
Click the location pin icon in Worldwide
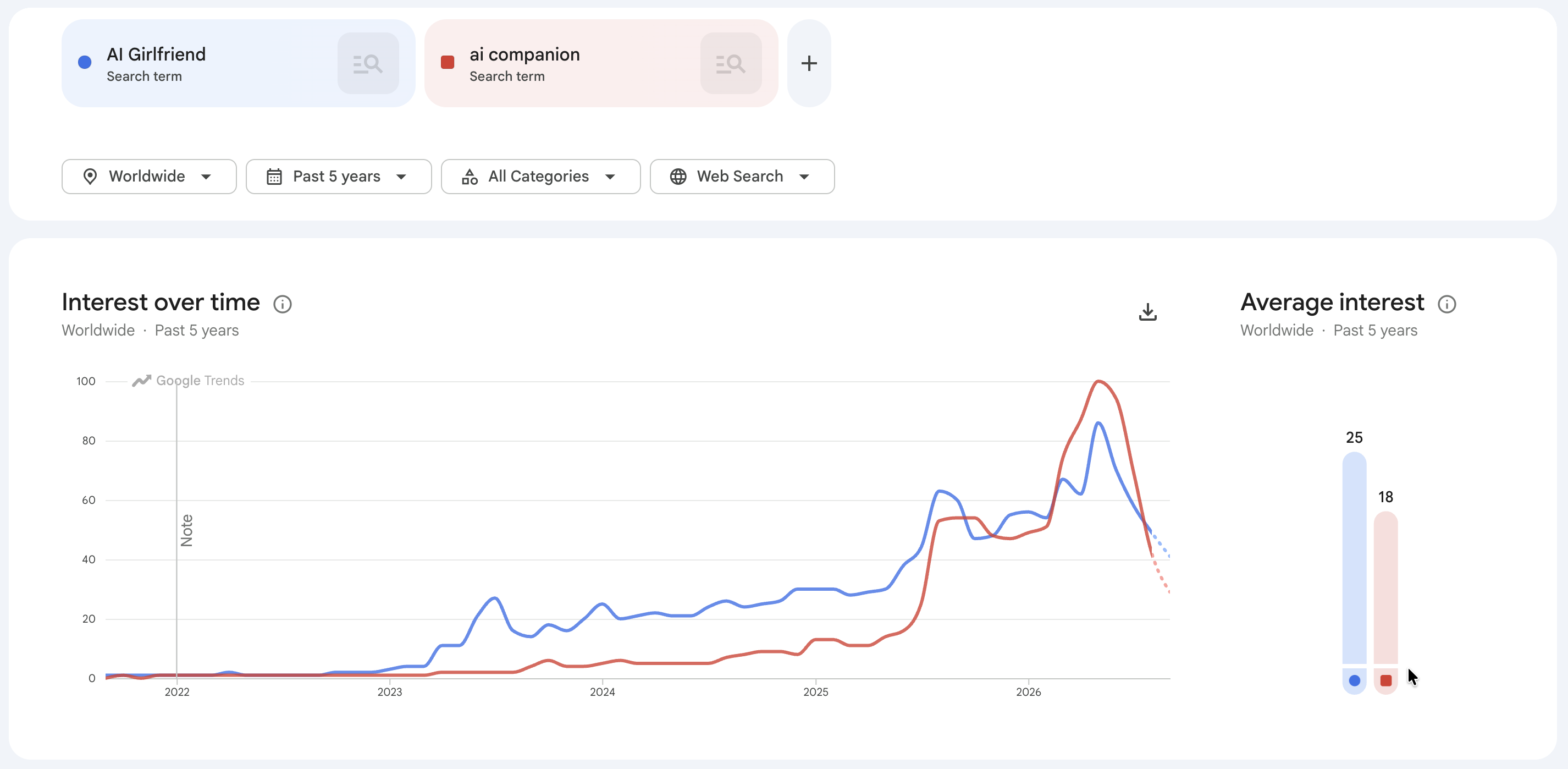(90, 177)
